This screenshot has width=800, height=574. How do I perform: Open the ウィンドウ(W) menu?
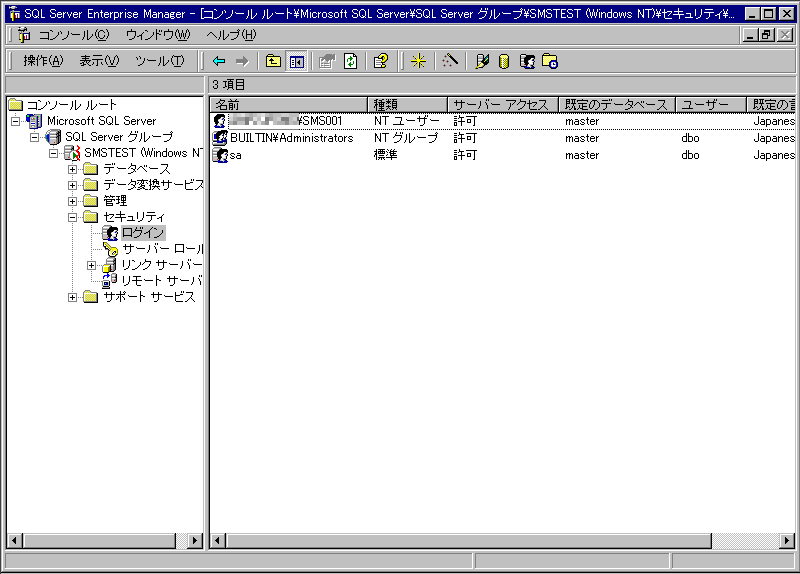[158, 35]
